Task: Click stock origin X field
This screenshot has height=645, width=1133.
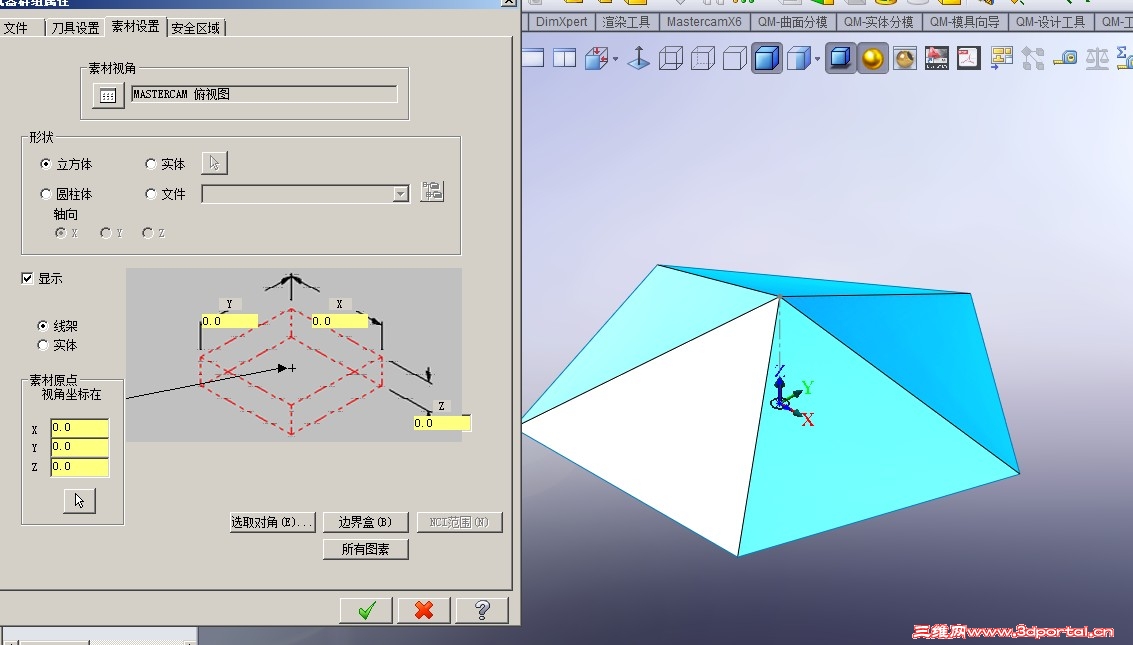Action: pos(79,428)
